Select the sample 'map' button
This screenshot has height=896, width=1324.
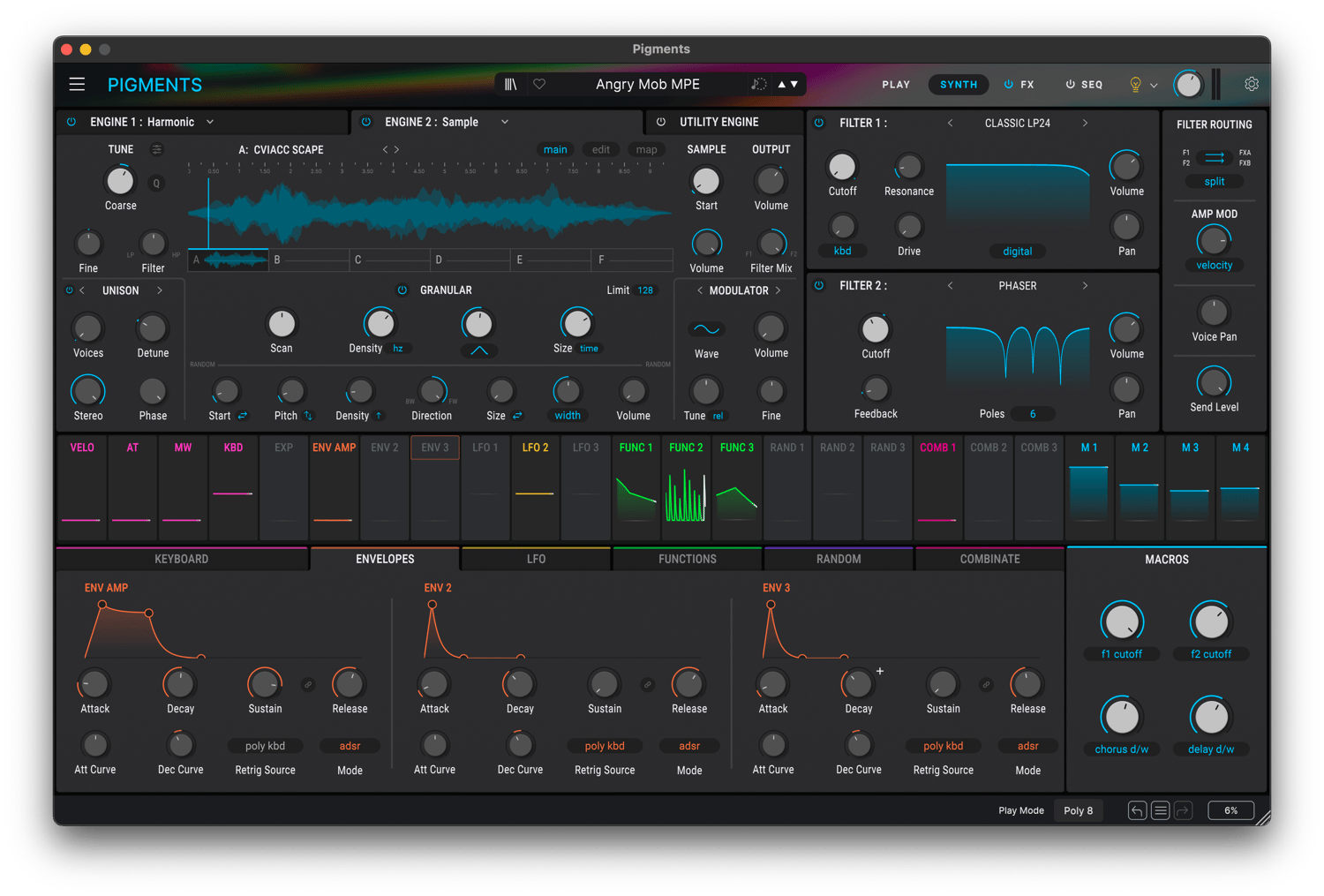click(x=646, y=150)
